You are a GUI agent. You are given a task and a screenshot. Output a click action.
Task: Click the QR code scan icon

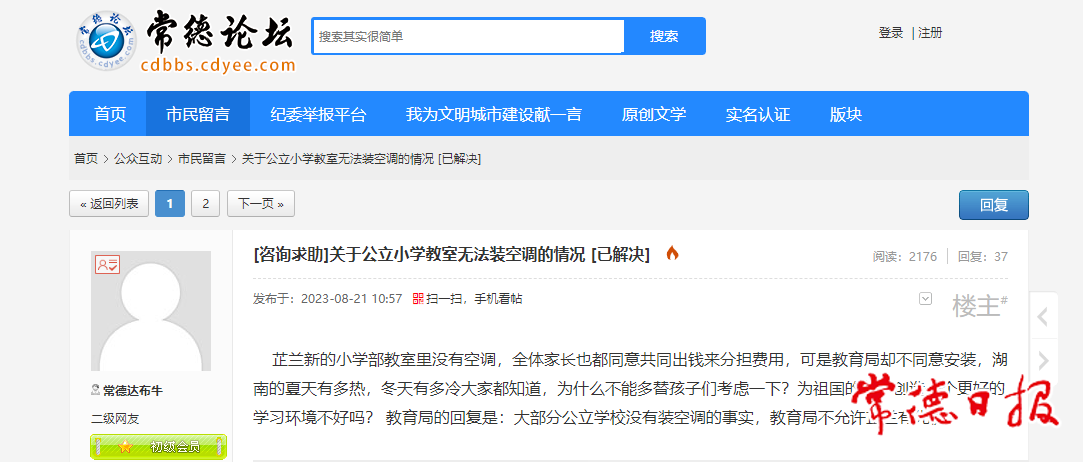[x=418, y=298]
